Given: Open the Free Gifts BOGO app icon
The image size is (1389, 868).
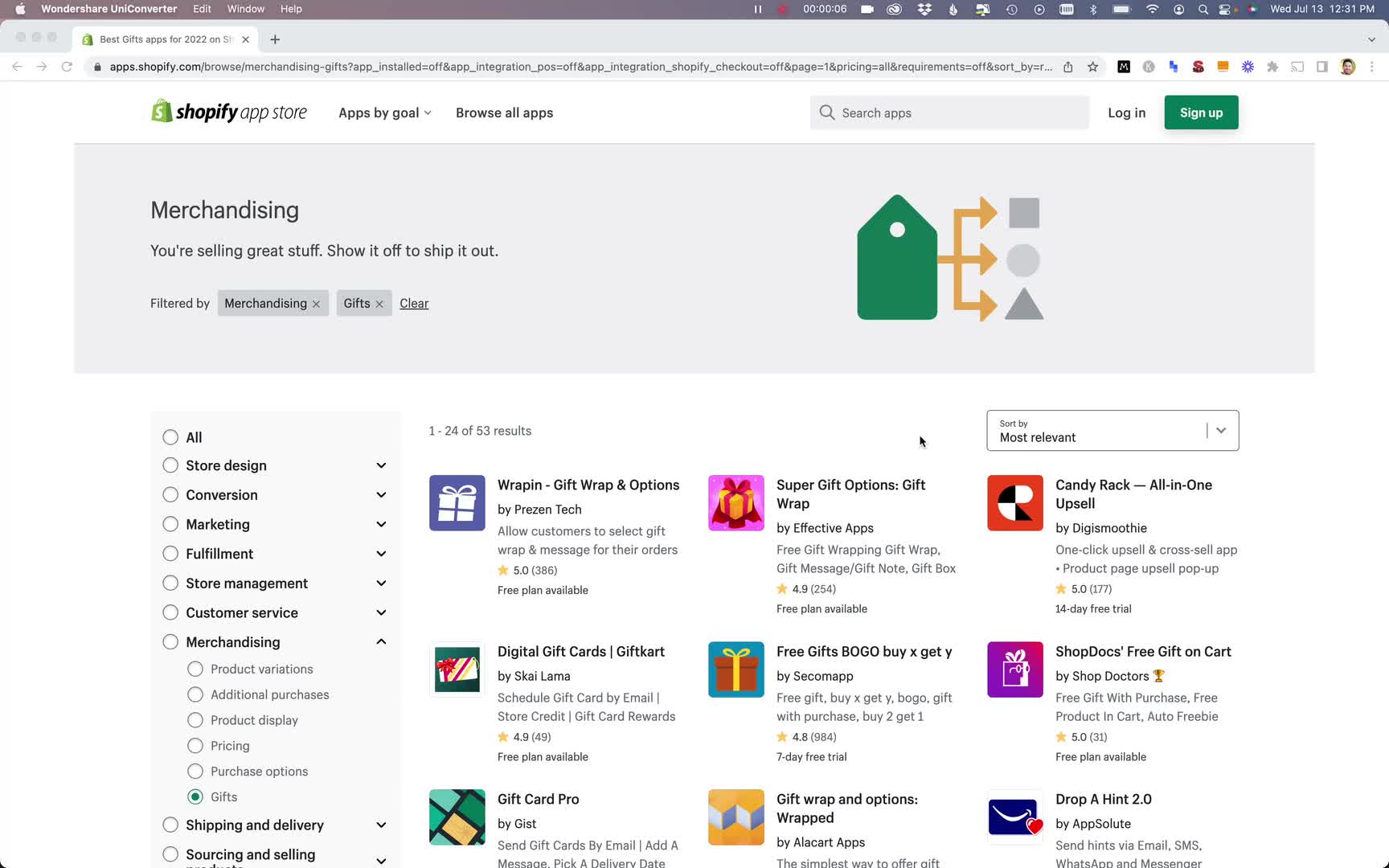Looking at the screenshot, I should (x=735, y=669).
